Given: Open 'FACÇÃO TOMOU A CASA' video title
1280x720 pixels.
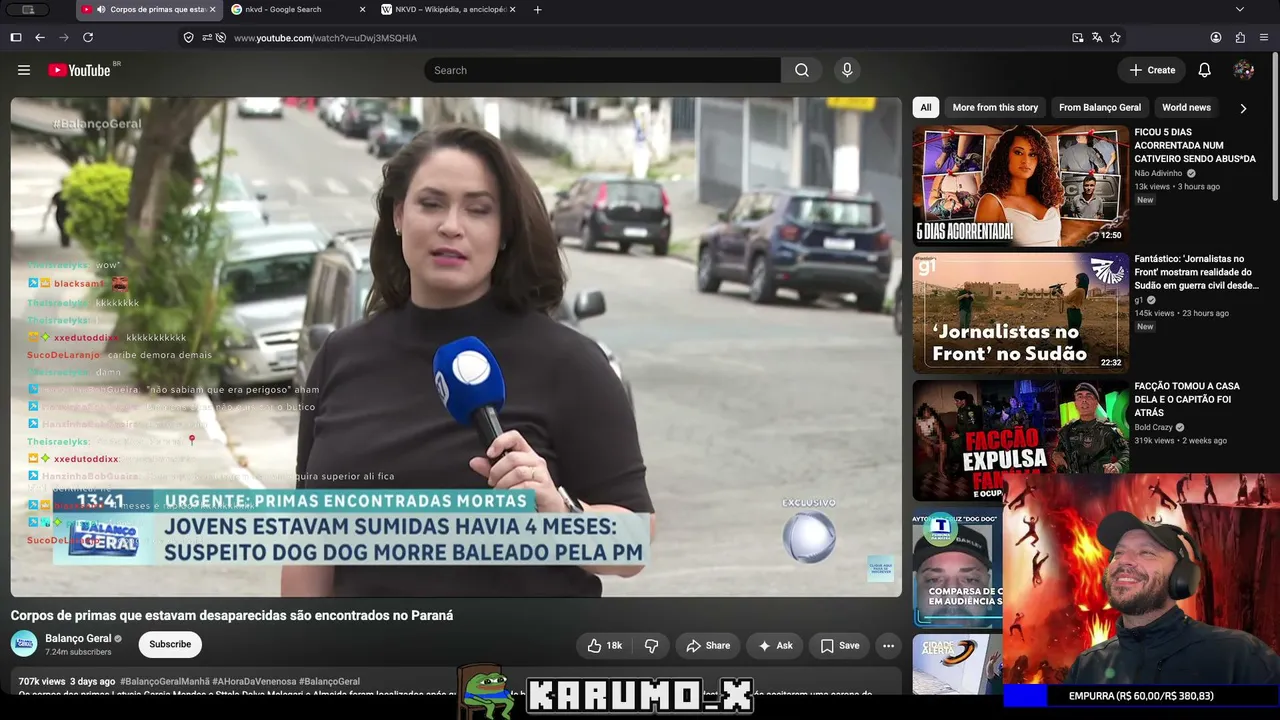Looking at the screenshot, I should [x=1187, y=399].
